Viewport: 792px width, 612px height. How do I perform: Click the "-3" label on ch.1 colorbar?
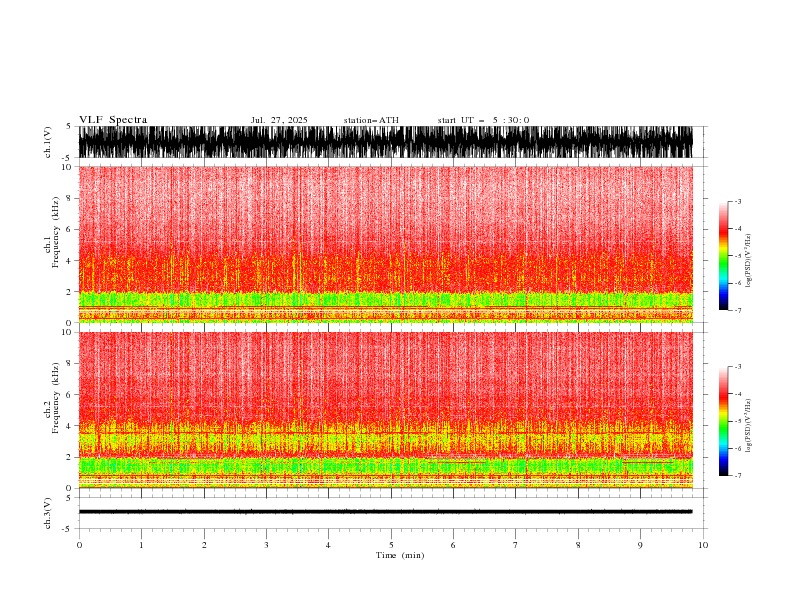pos(738,201)
